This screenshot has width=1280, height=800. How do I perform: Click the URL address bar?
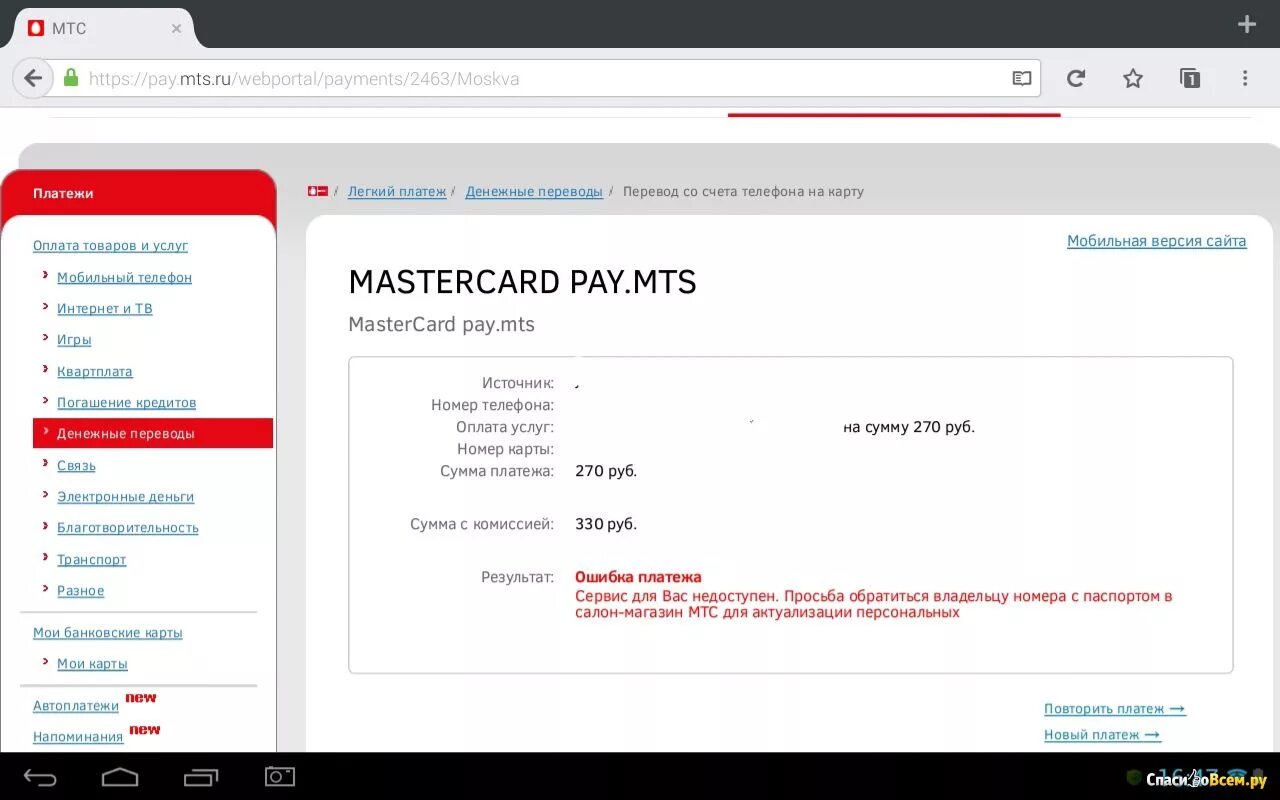540,78
